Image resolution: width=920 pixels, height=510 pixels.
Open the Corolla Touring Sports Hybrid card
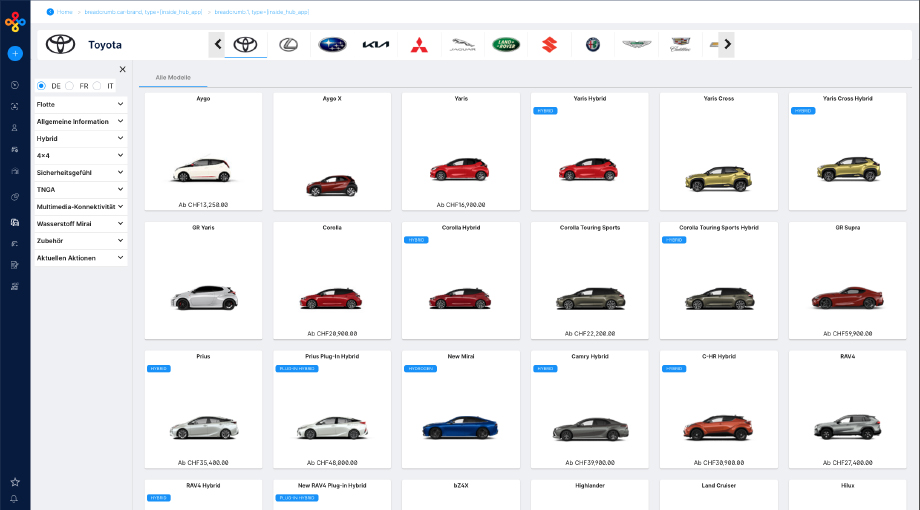[x=719, y=281]
